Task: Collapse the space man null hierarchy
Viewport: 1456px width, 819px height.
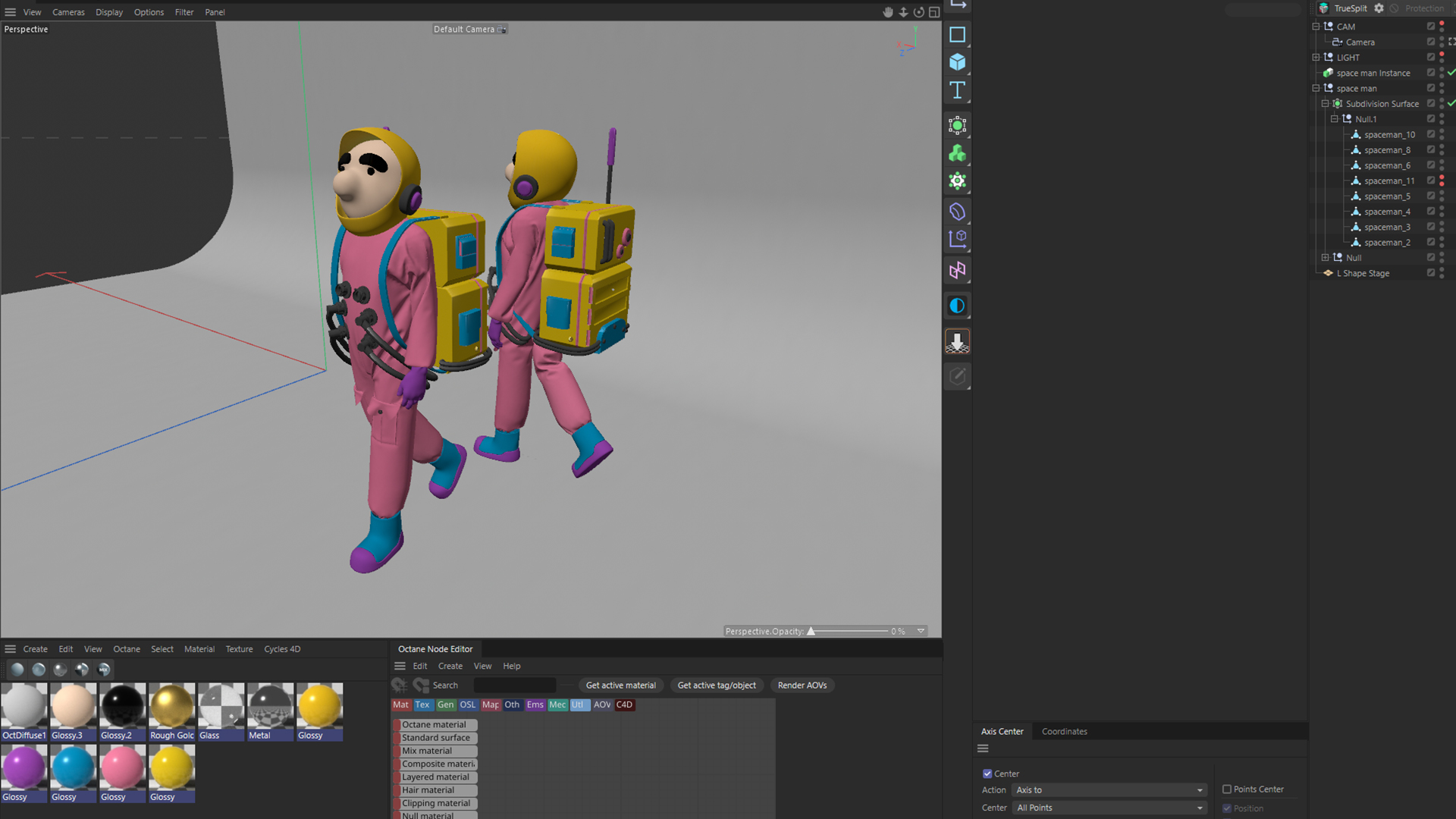Action: coord(1316,89)
